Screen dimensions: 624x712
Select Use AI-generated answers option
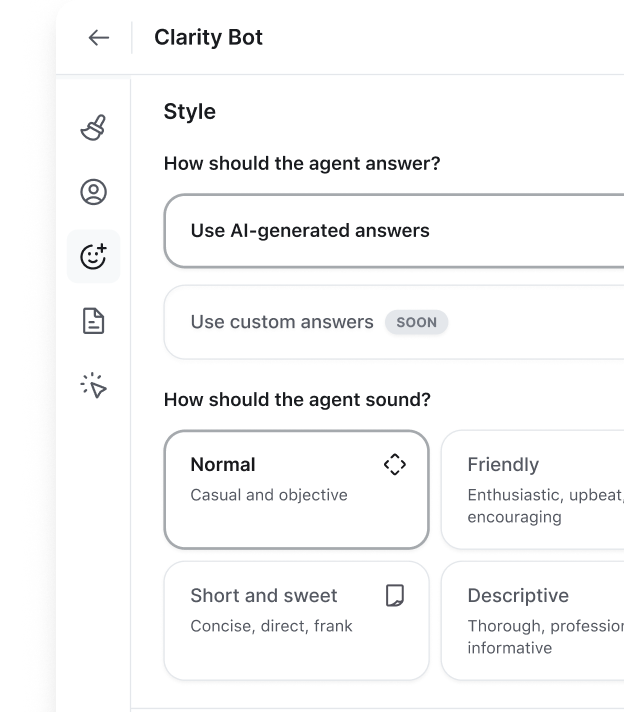[310, 231]
